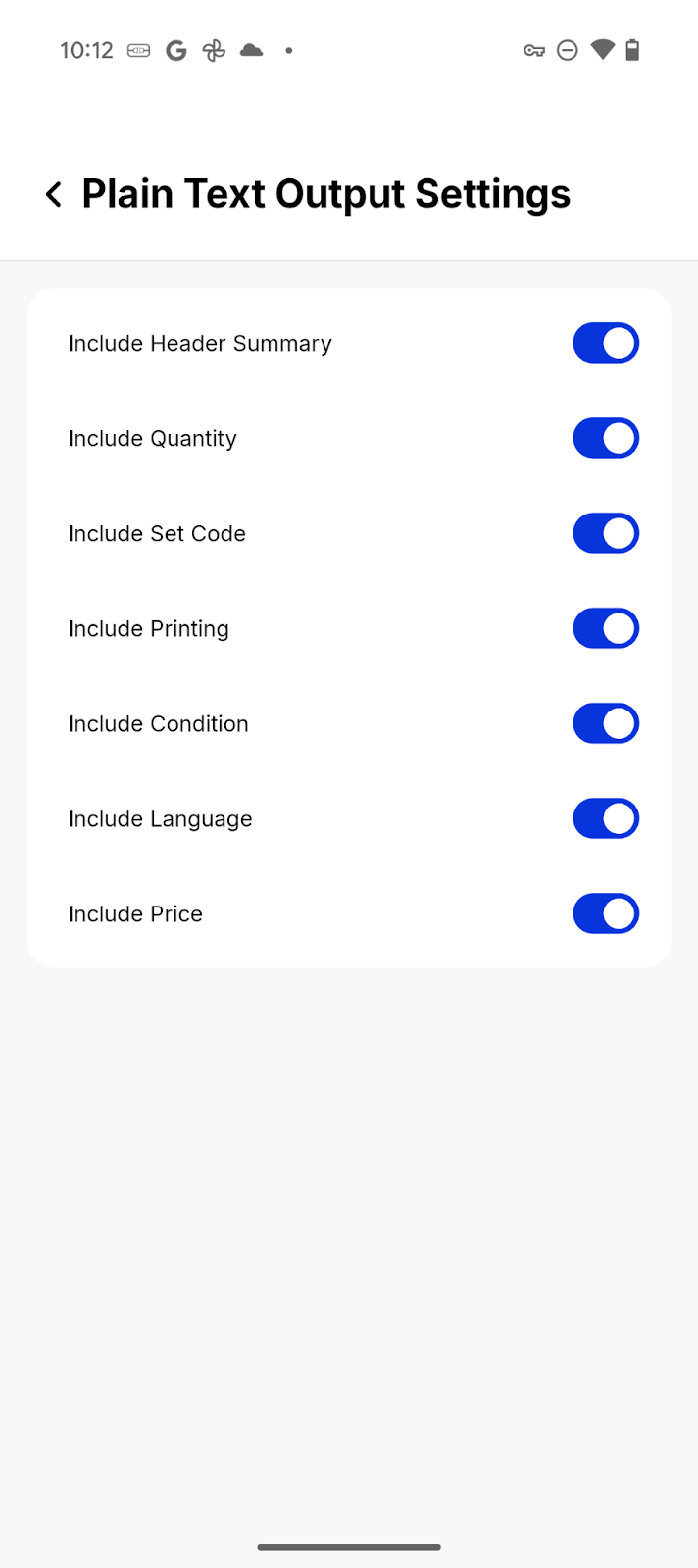Screen dimensions: 698x1568
Task: Turn off the Include Language toggle
Action: [x=606, y=819]
